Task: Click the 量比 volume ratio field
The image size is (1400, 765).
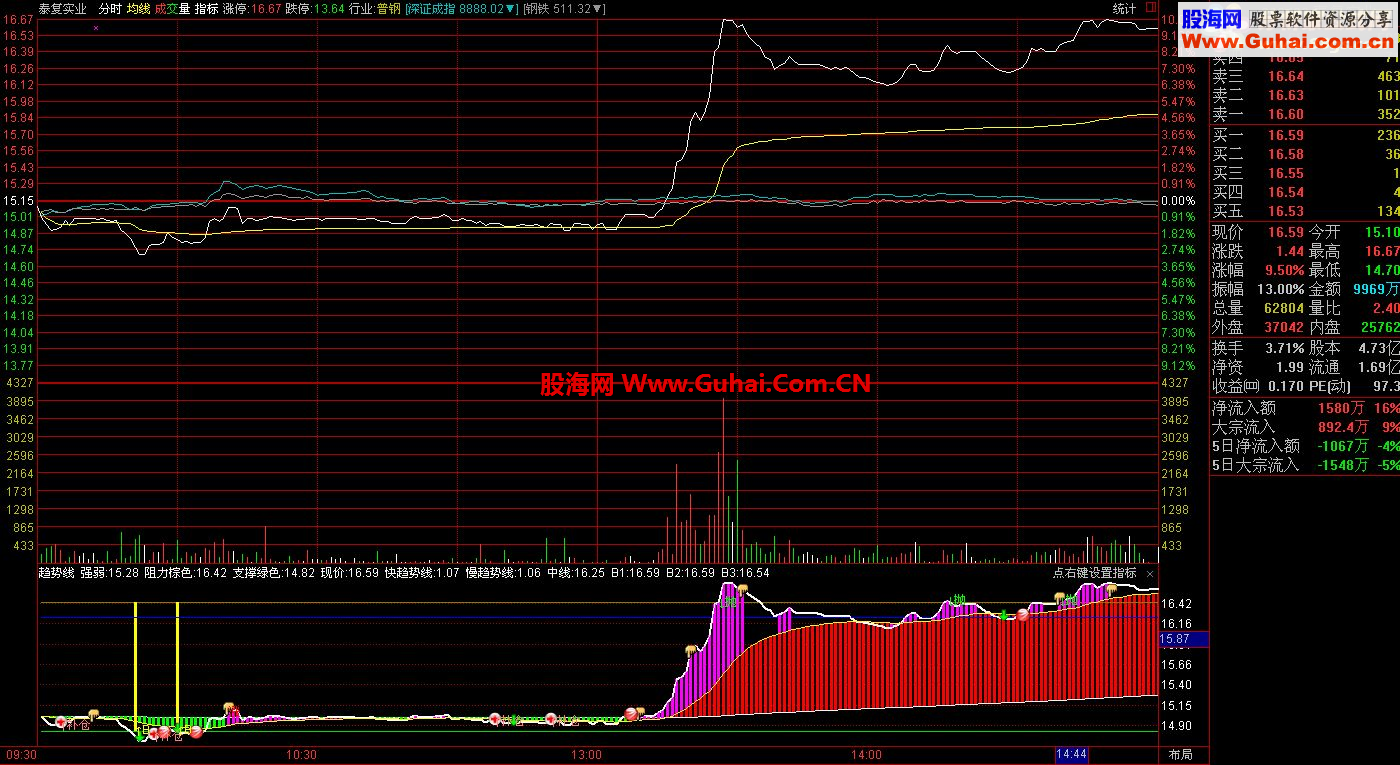Action: (x=1354, y=308)
